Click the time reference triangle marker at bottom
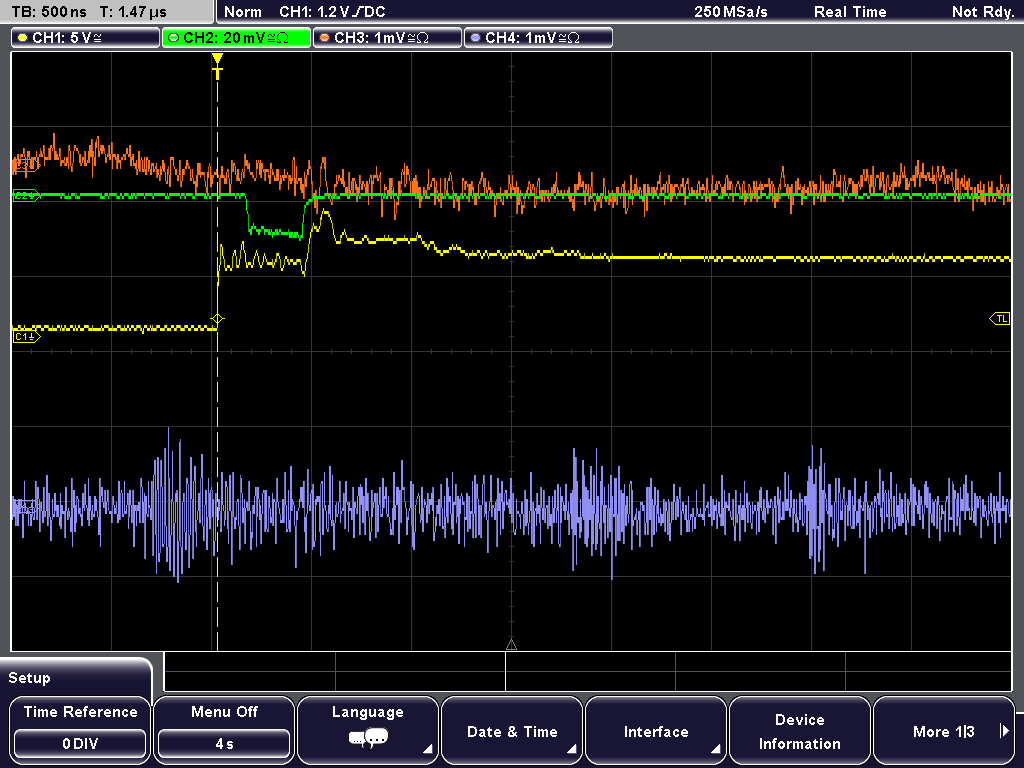The height and width of the screenshot is (768, 1024). (511, 645)
